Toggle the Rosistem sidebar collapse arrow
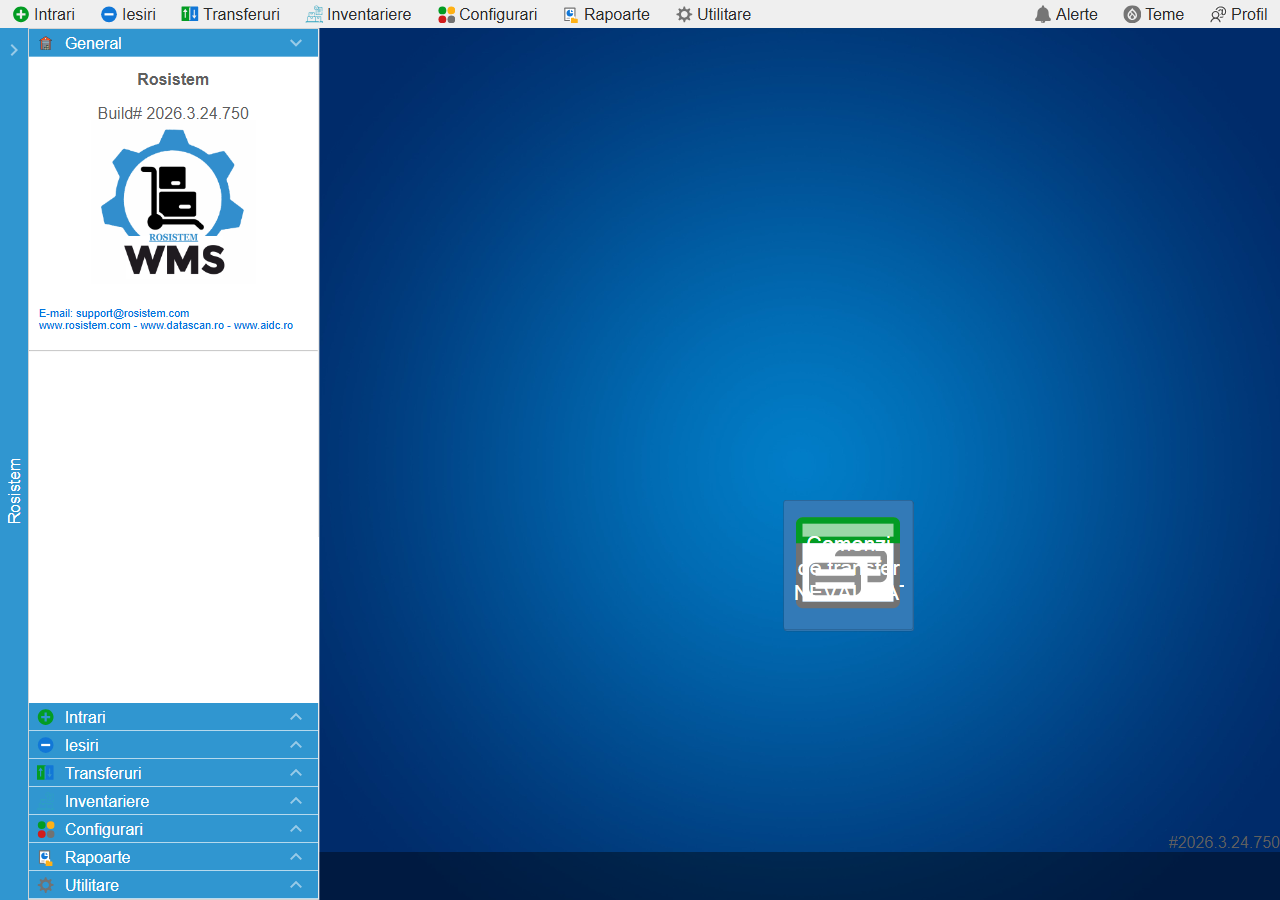This screenshot has width=1280, height=900. (x=14, y=50)
